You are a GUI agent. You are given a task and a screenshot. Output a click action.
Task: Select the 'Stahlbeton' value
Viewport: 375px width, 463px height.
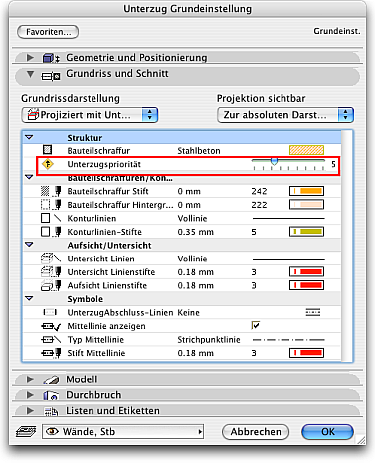click(199, 151)
